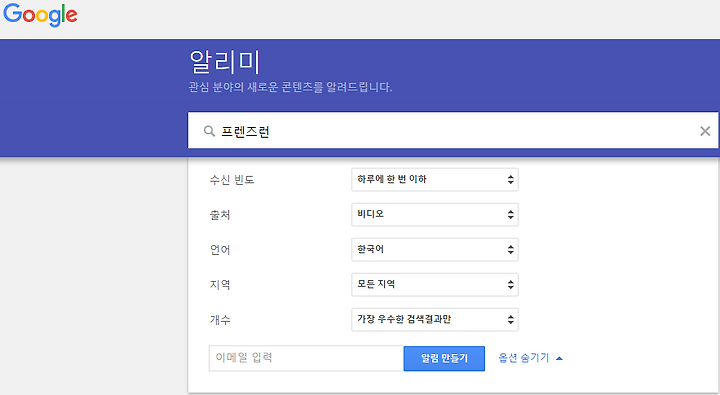
Task: Open the 언어 dropdown showing 한국어
Action: coord(435,249)
